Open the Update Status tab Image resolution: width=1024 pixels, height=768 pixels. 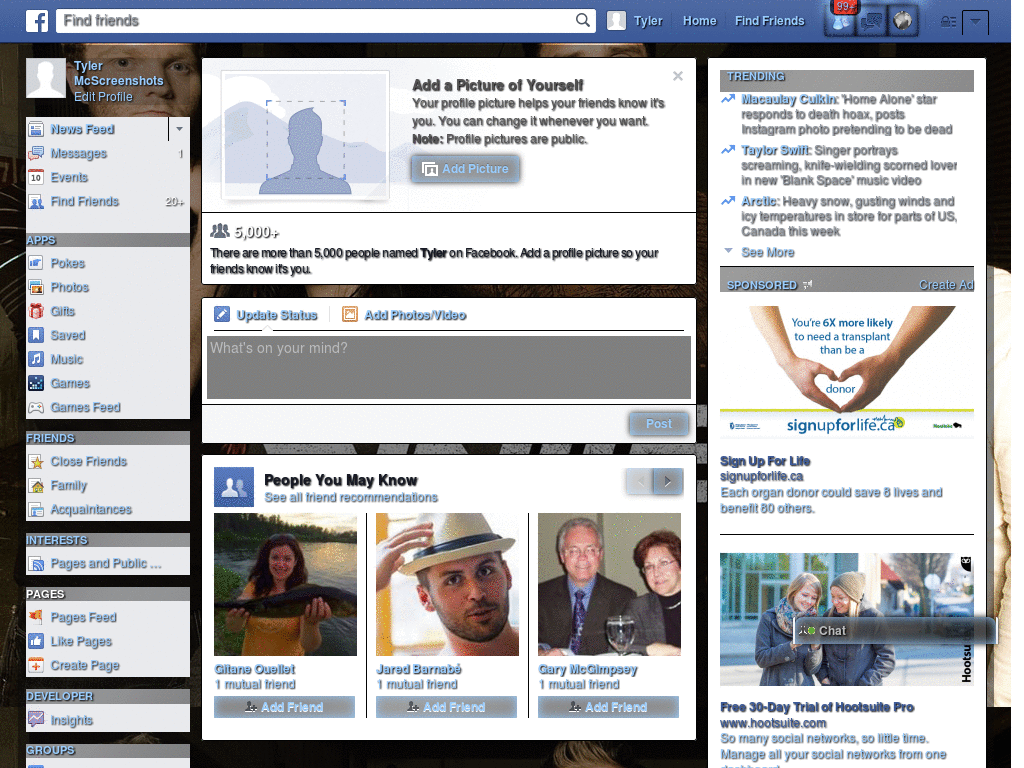[266, 315]
